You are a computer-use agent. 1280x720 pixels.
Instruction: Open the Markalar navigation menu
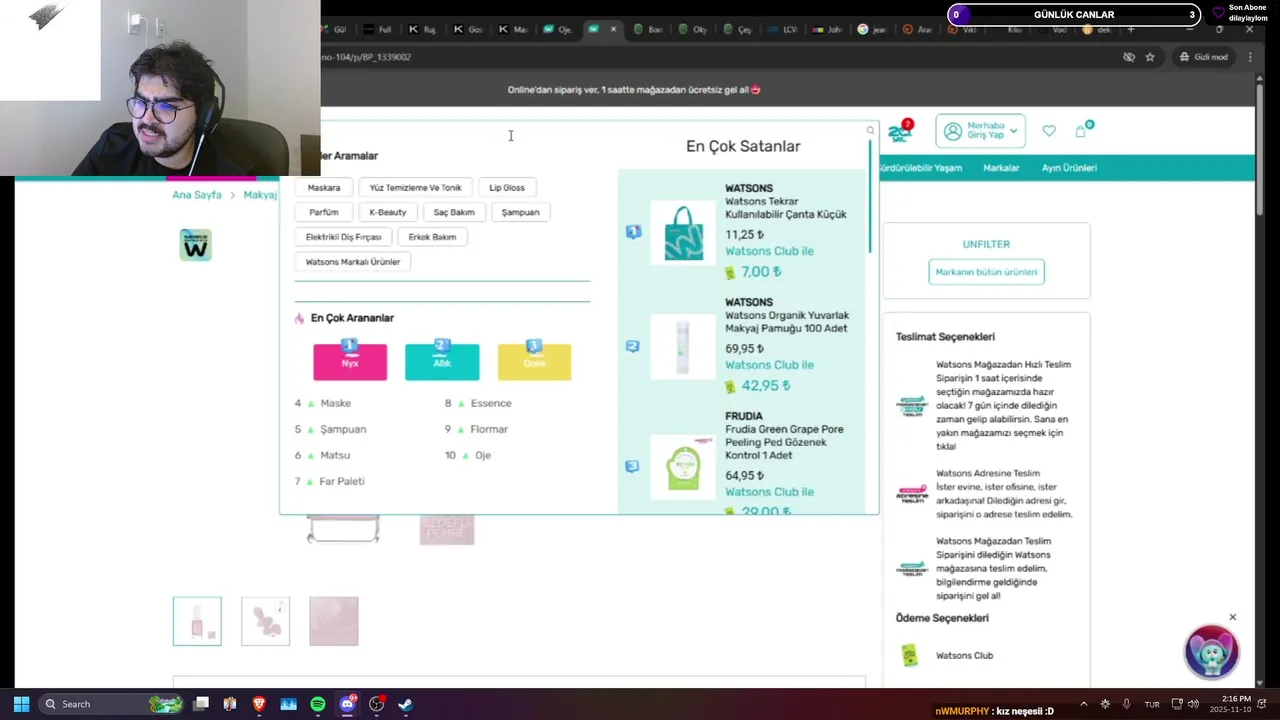click(x=1001, y=168)
